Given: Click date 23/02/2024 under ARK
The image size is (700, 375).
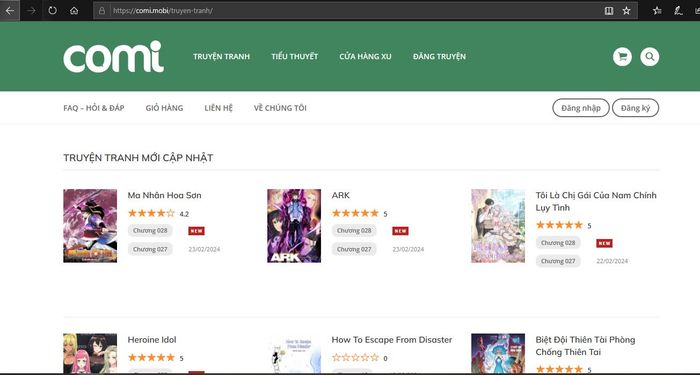Looking at the screenshot, I should click(x=408, y=250).
